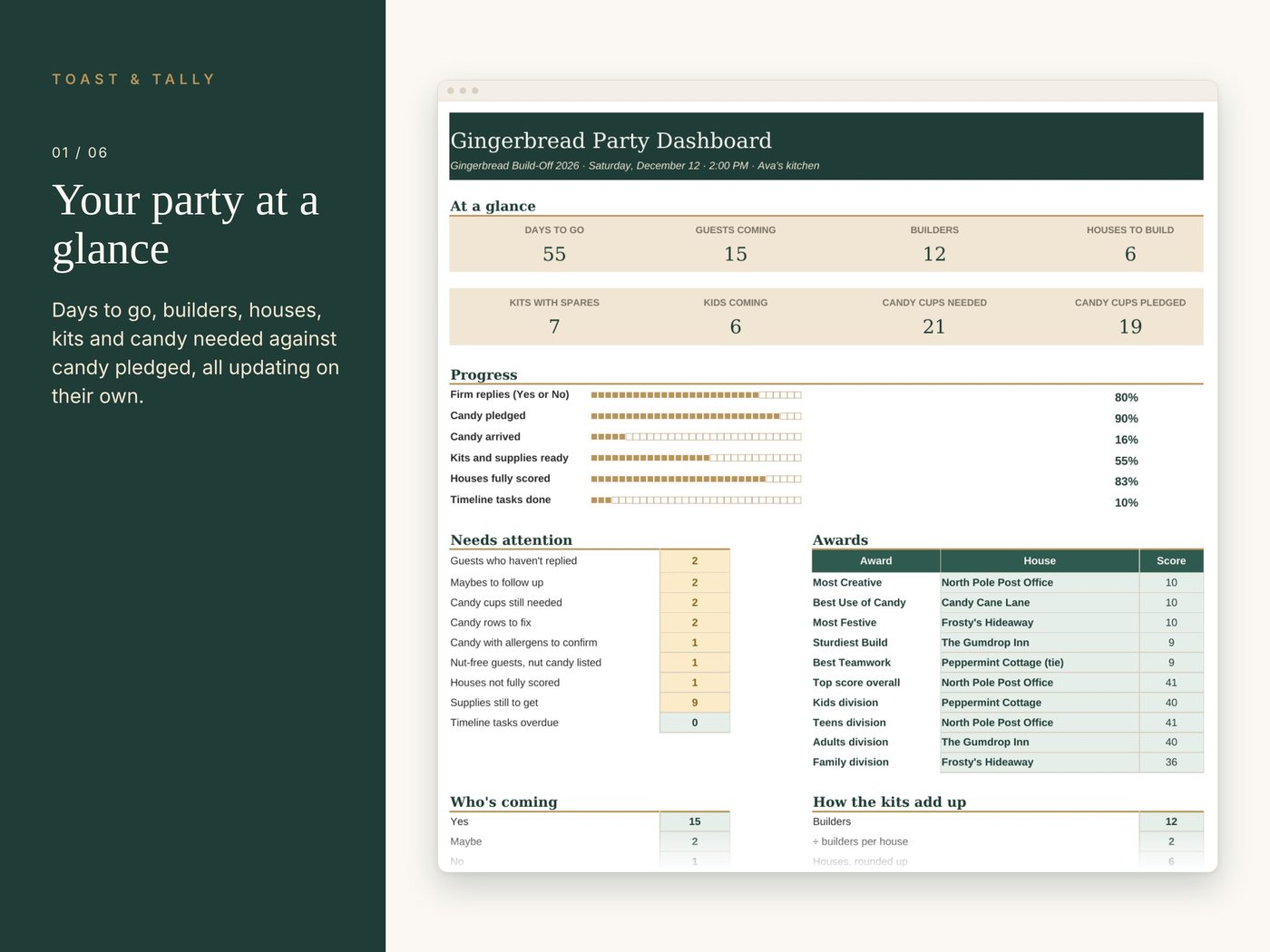1270x952 pixels.
Task: Select the 'How the kits add up' heading
Action: coord(889,802)
